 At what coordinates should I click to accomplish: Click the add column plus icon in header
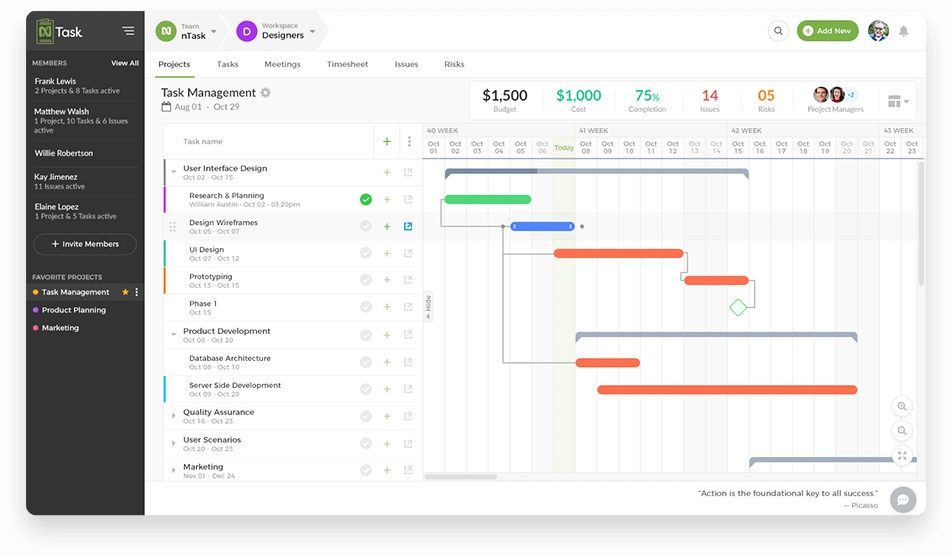[x=387, y=141]
